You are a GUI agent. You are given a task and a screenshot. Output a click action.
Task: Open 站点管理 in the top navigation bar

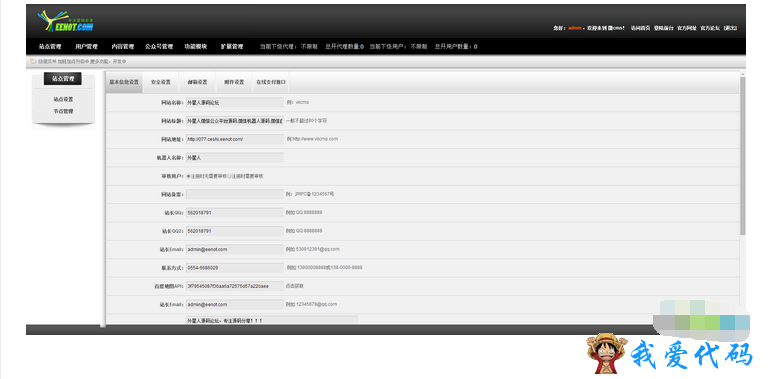tap(50, 47)
